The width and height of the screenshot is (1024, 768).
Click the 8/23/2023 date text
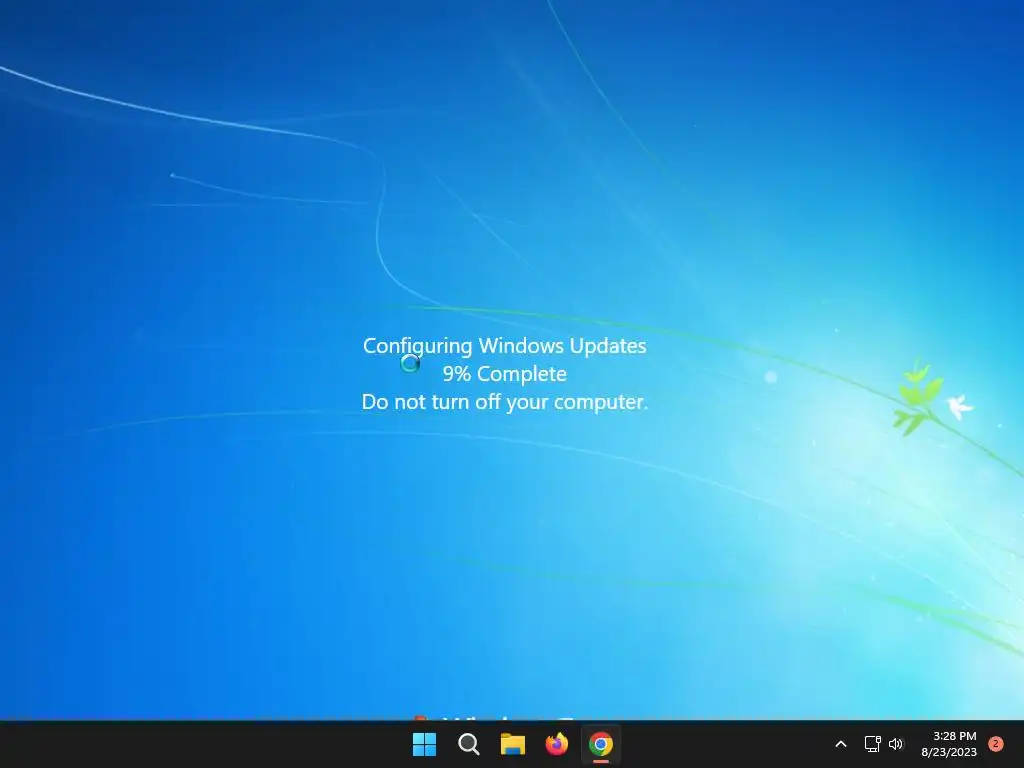tap(949, 752)
